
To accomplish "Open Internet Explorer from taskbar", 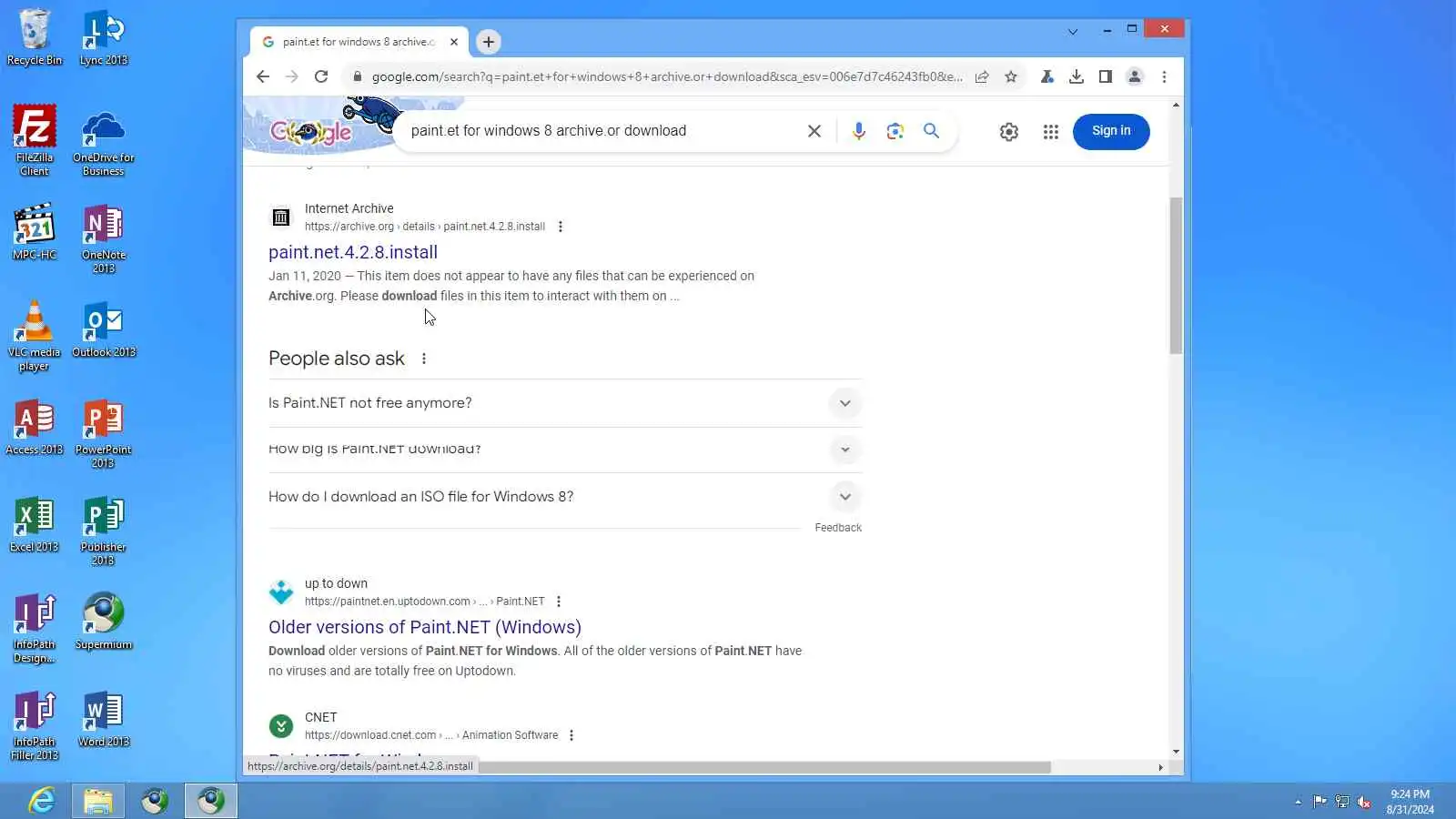I will pos(42,801).
